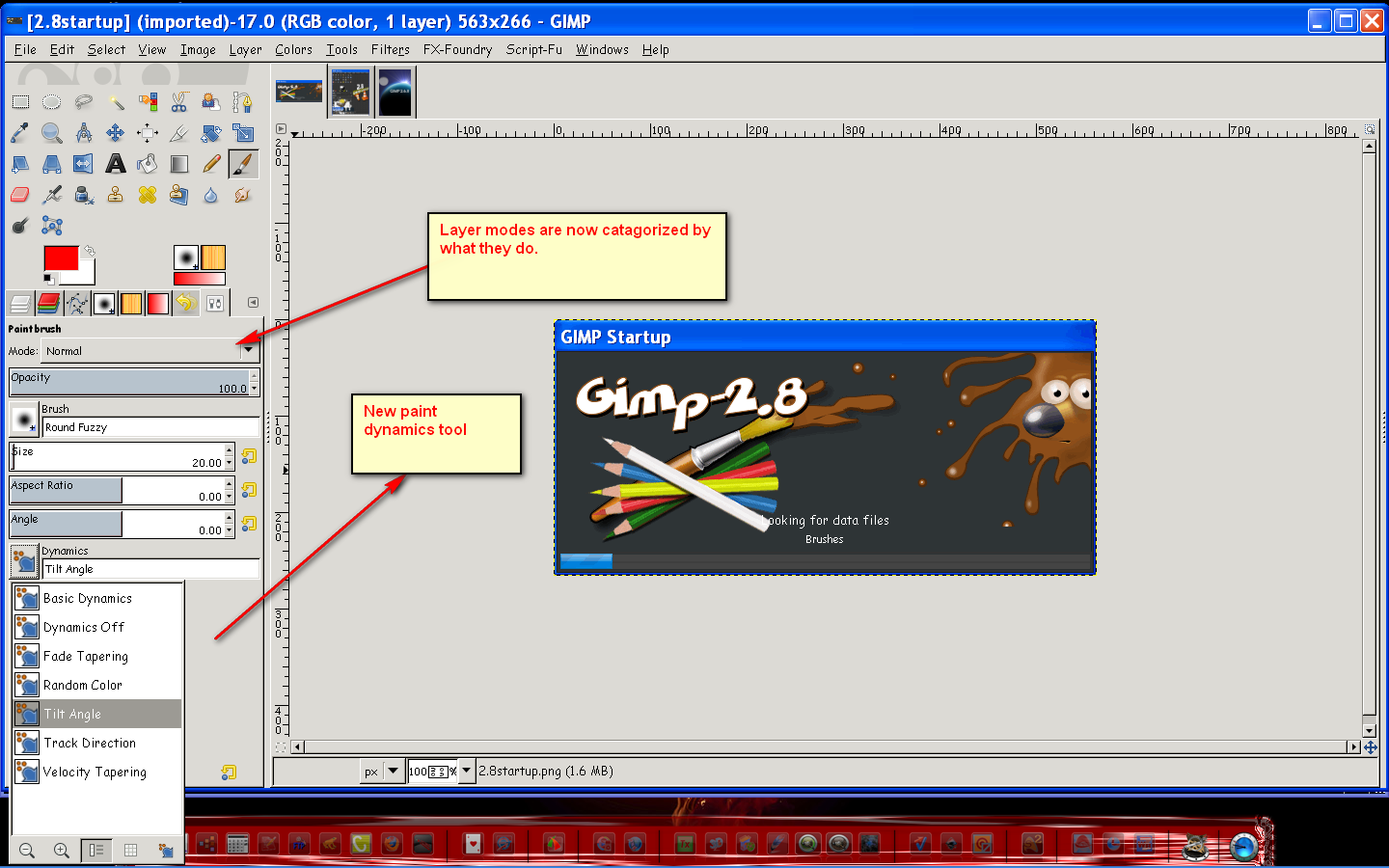Click the red foreground color swatch
The height and width of the screenshot is (868, 1389).
coord(60,258)
